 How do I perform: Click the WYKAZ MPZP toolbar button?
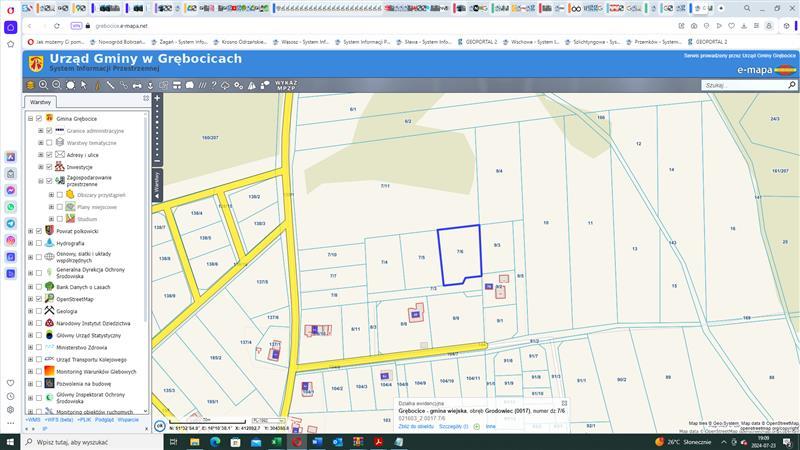(x=286, y=85)
